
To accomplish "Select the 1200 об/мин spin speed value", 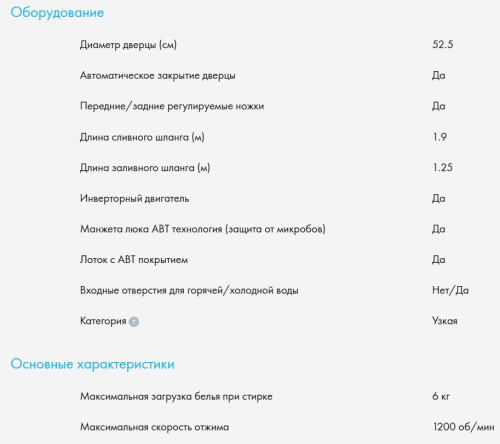I will (x=464, y=427).
